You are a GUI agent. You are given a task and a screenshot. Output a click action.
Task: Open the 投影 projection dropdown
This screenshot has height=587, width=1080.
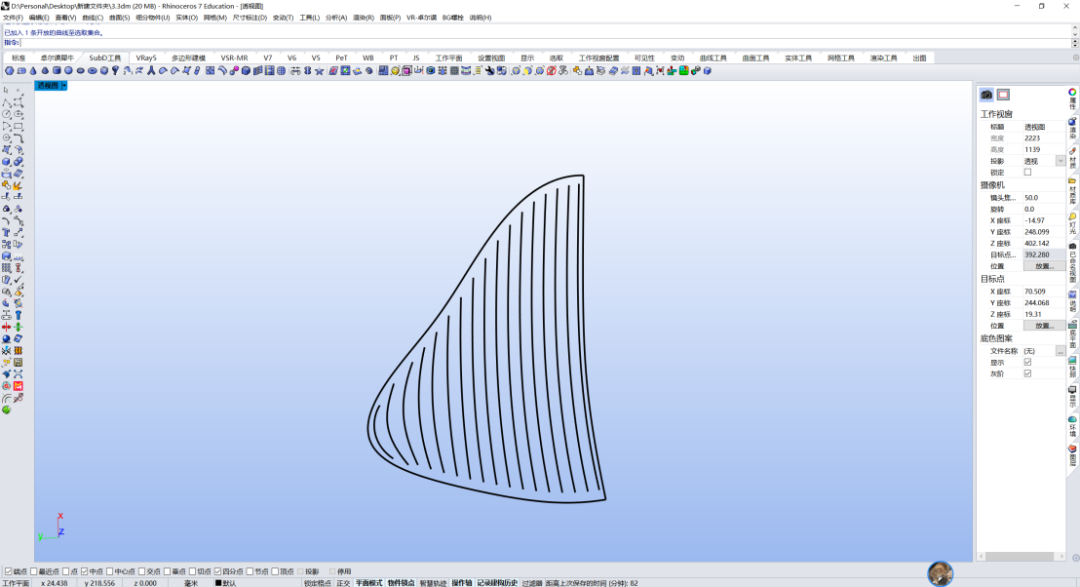(1060, 161)
